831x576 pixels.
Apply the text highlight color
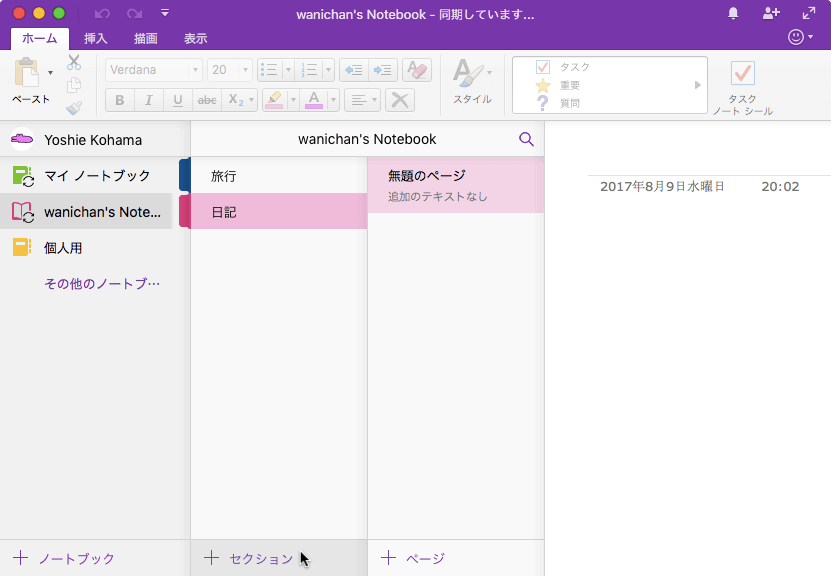(275, 100)
